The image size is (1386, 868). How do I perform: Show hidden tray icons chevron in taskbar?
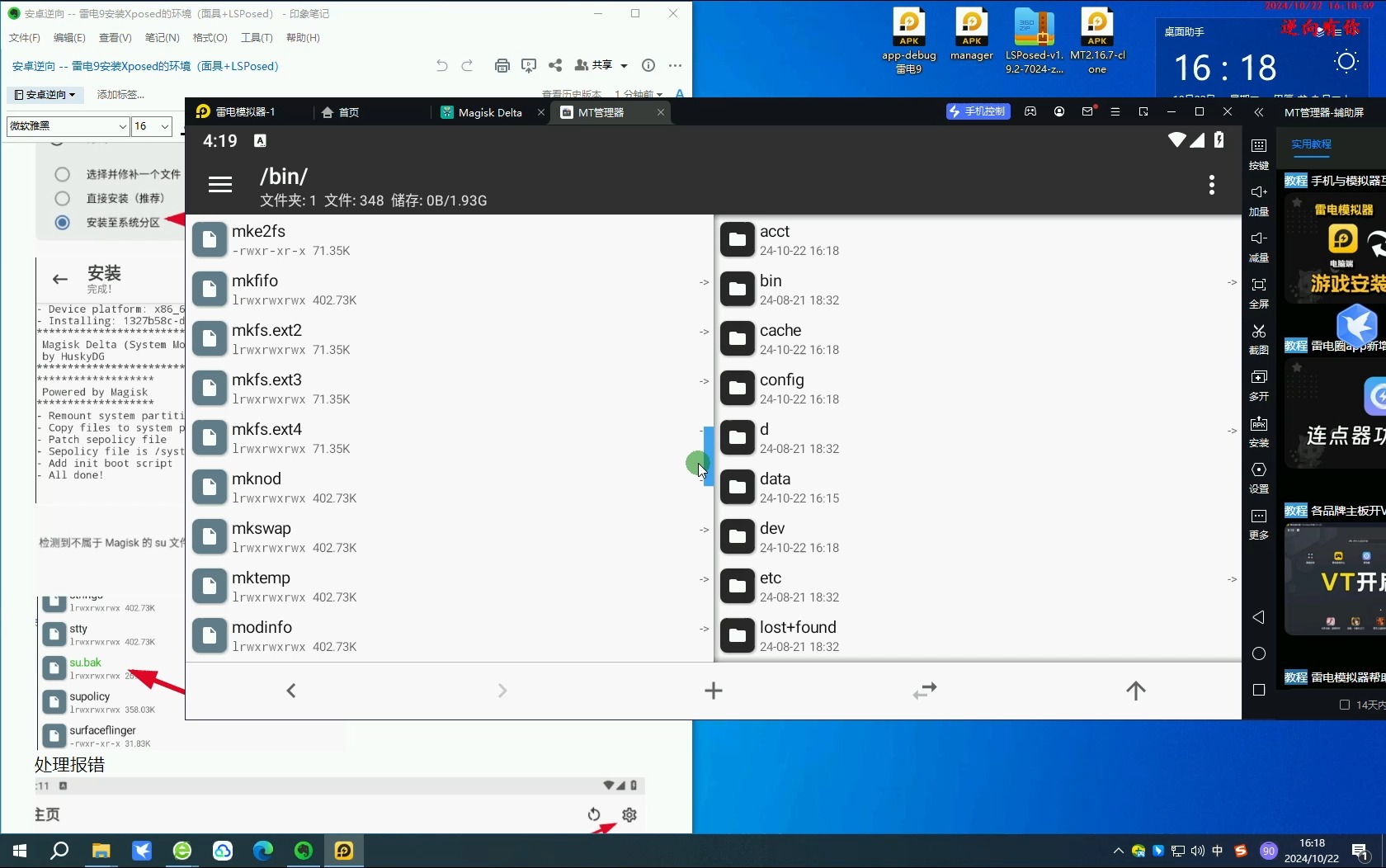pyautogui.click(x=1118, y=851)
